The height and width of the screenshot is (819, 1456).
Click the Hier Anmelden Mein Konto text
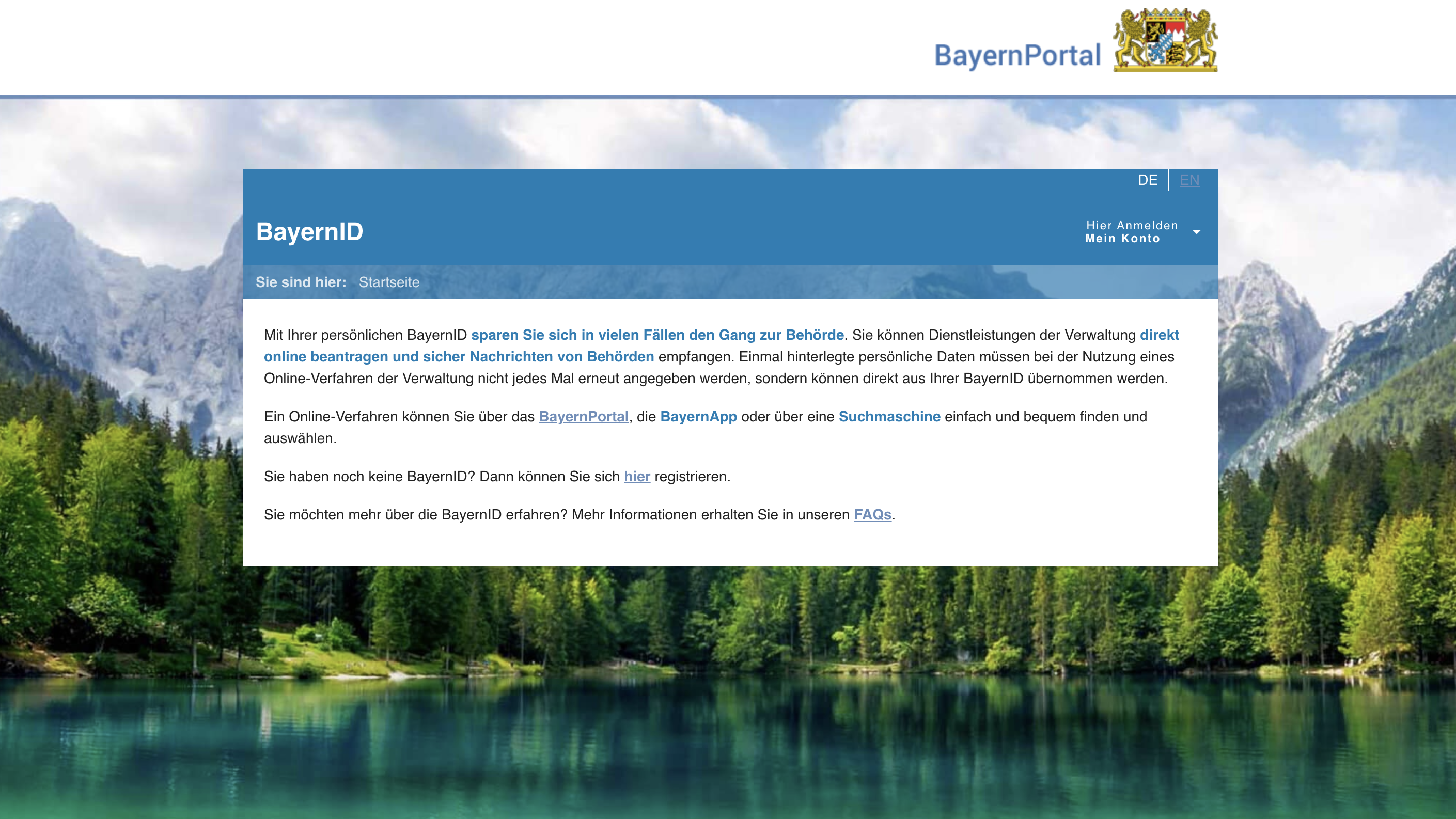[1132, 232]
